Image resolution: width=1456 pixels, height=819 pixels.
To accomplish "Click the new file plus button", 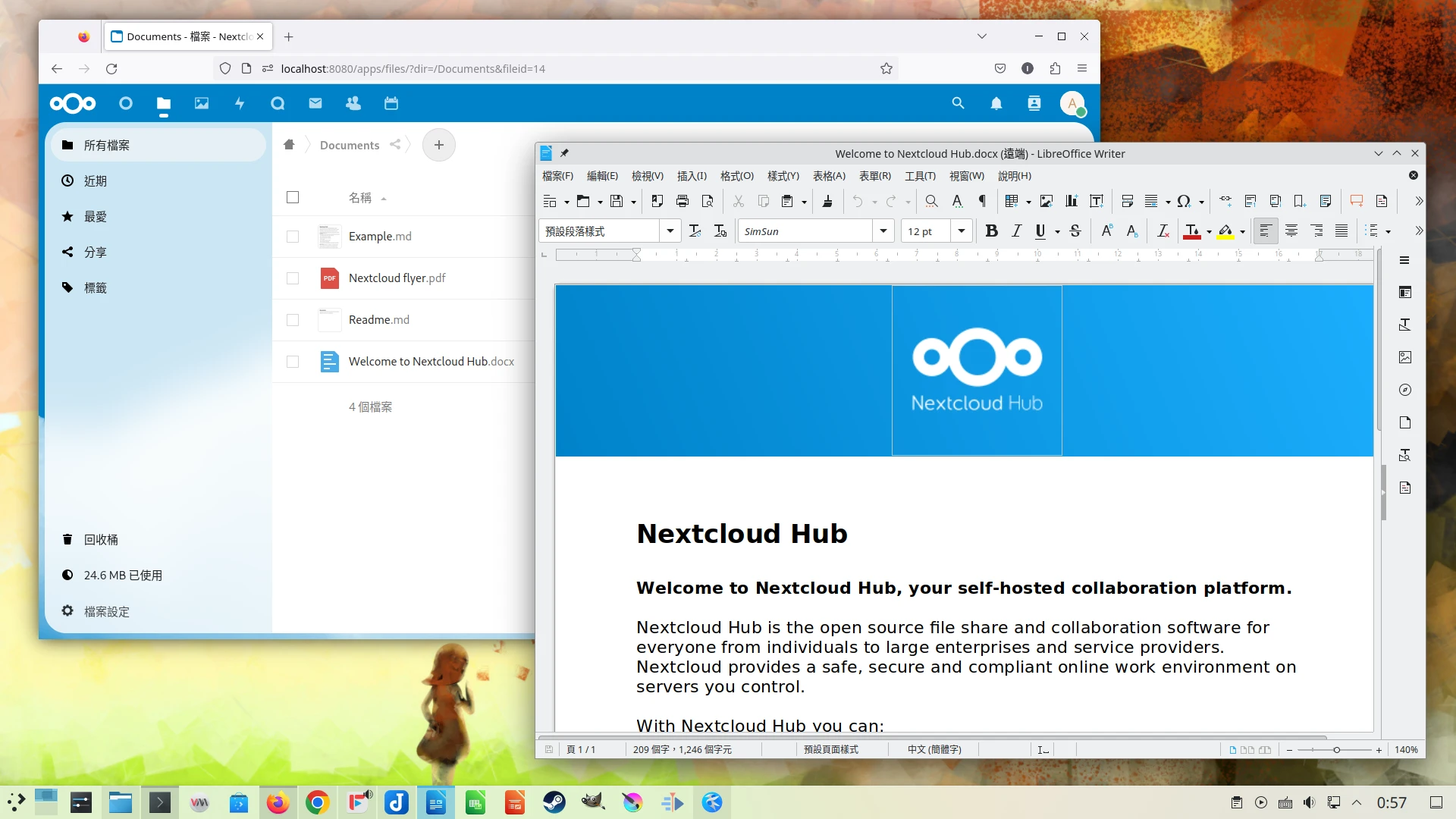I will click(x=438, y=145).
